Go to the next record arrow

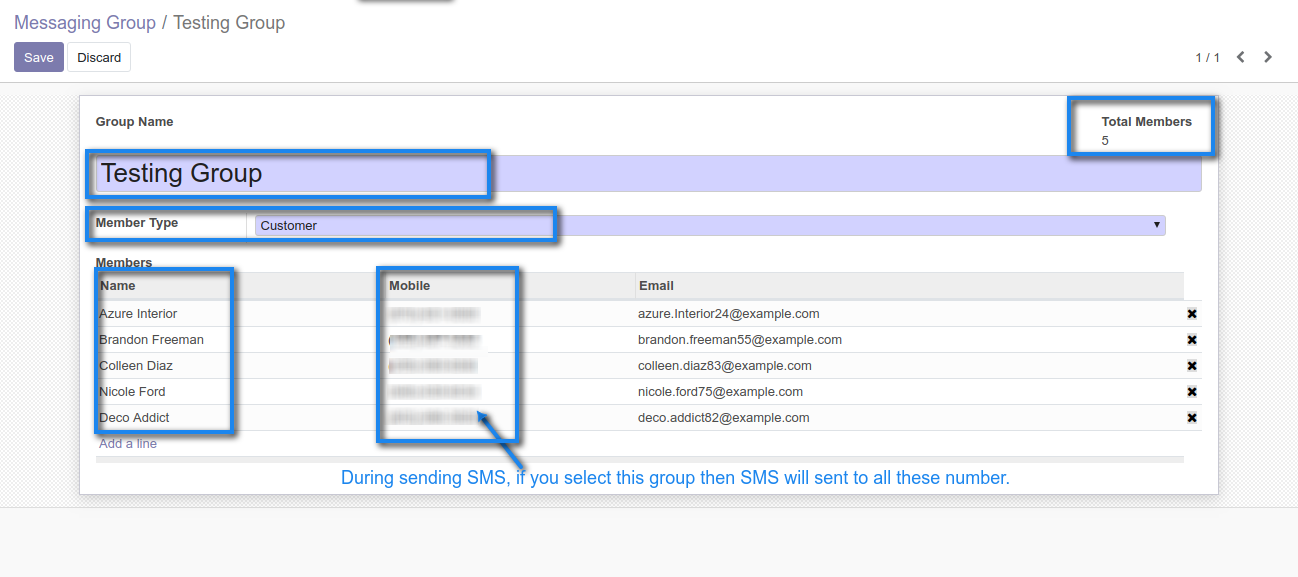point(1268,57)
